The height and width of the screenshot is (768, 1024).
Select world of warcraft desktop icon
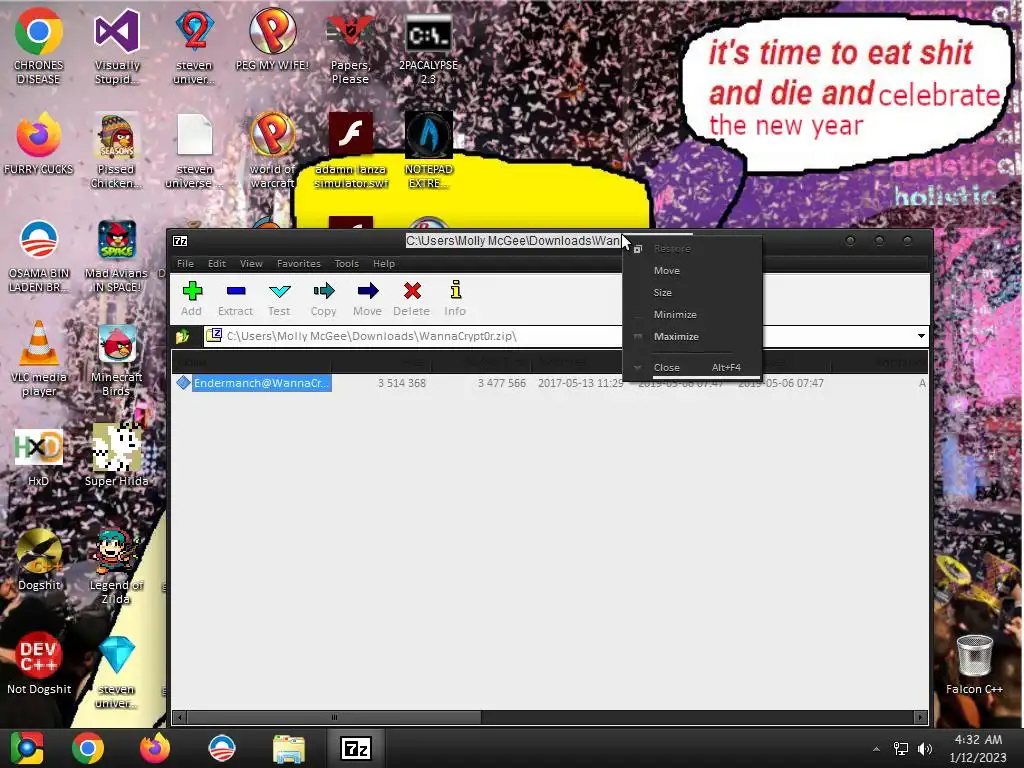[272, 150]
